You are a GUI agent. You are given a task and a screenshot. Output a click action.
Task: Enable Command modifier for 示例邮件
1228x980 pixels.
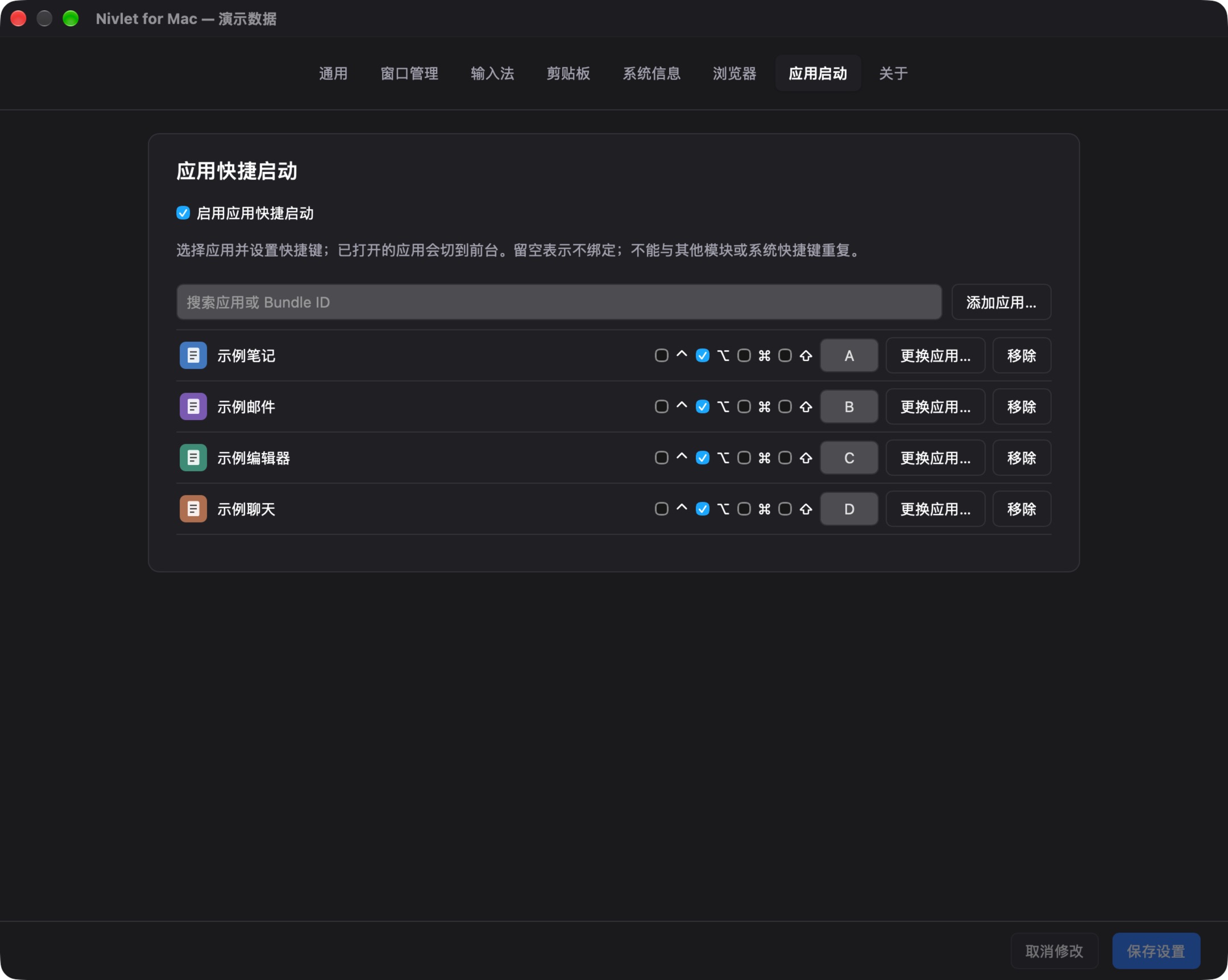[x=744, y=406]
